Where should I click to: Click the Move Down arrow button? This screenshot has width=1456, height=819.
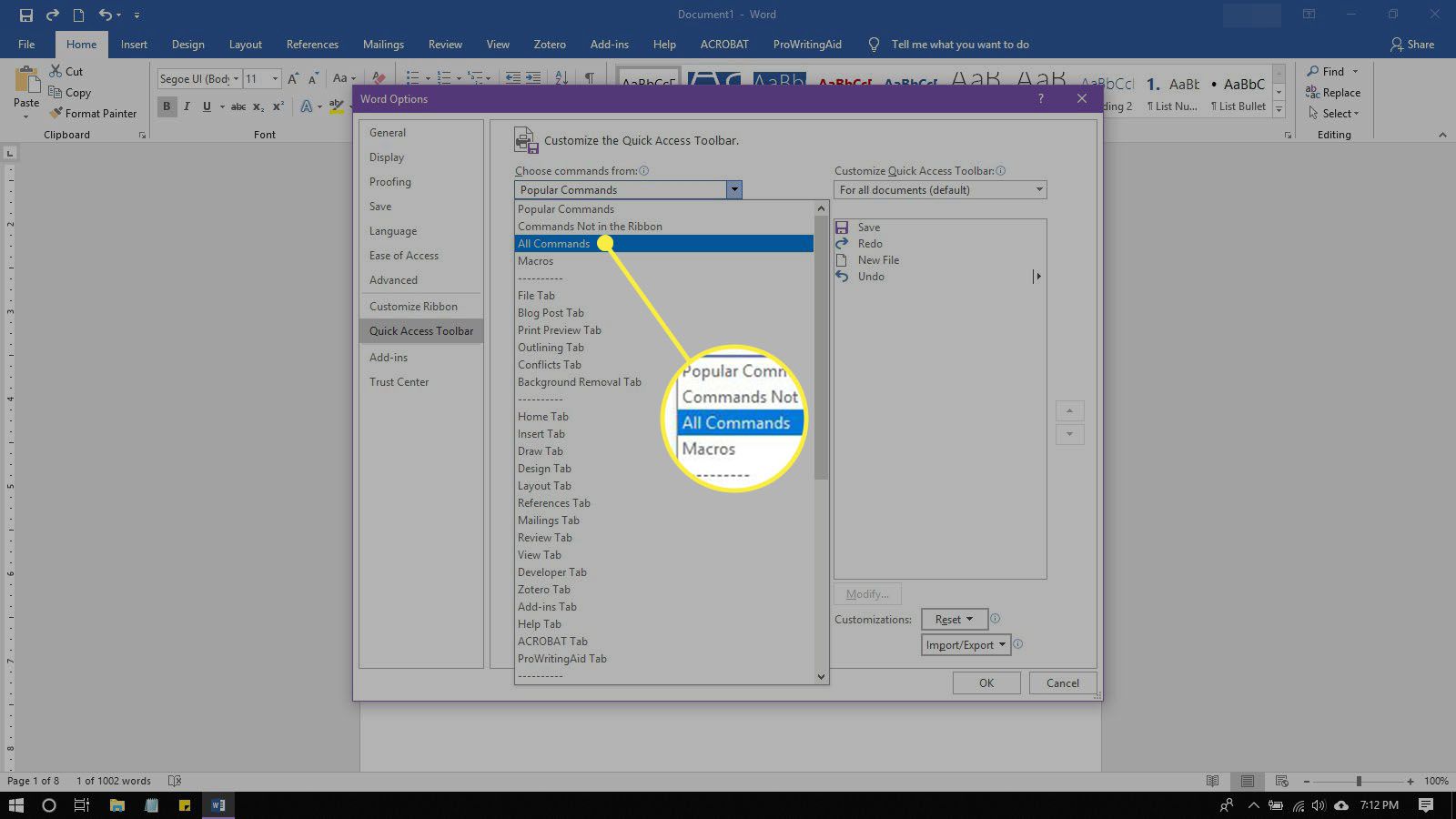coord(1069,434)
